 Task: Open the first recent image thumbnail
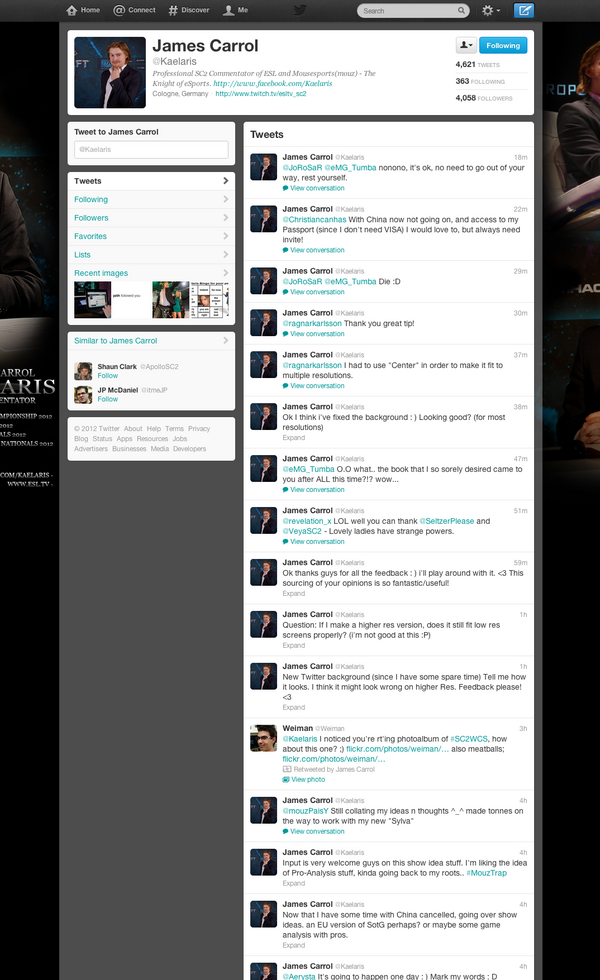coord(92,299)
